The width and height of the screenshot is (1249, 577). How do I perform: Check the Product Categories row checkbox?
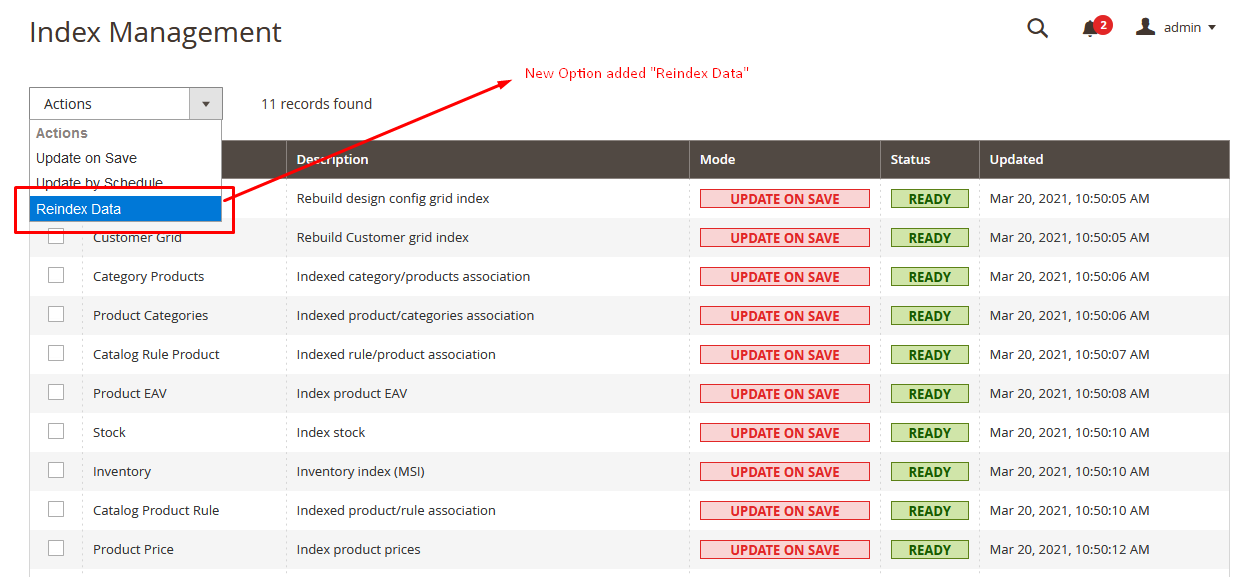pyautogui.click(x=56, y=314)
